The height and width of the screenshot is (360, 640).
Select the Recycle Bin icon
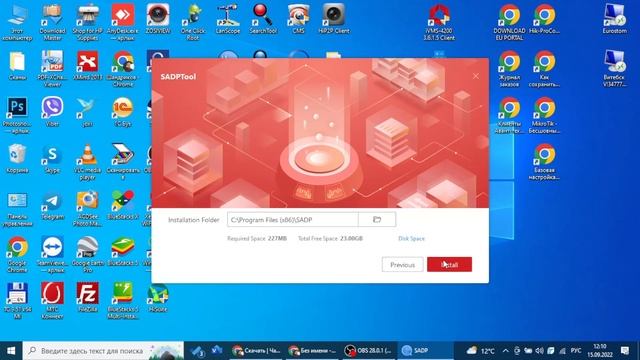point(17,158)
